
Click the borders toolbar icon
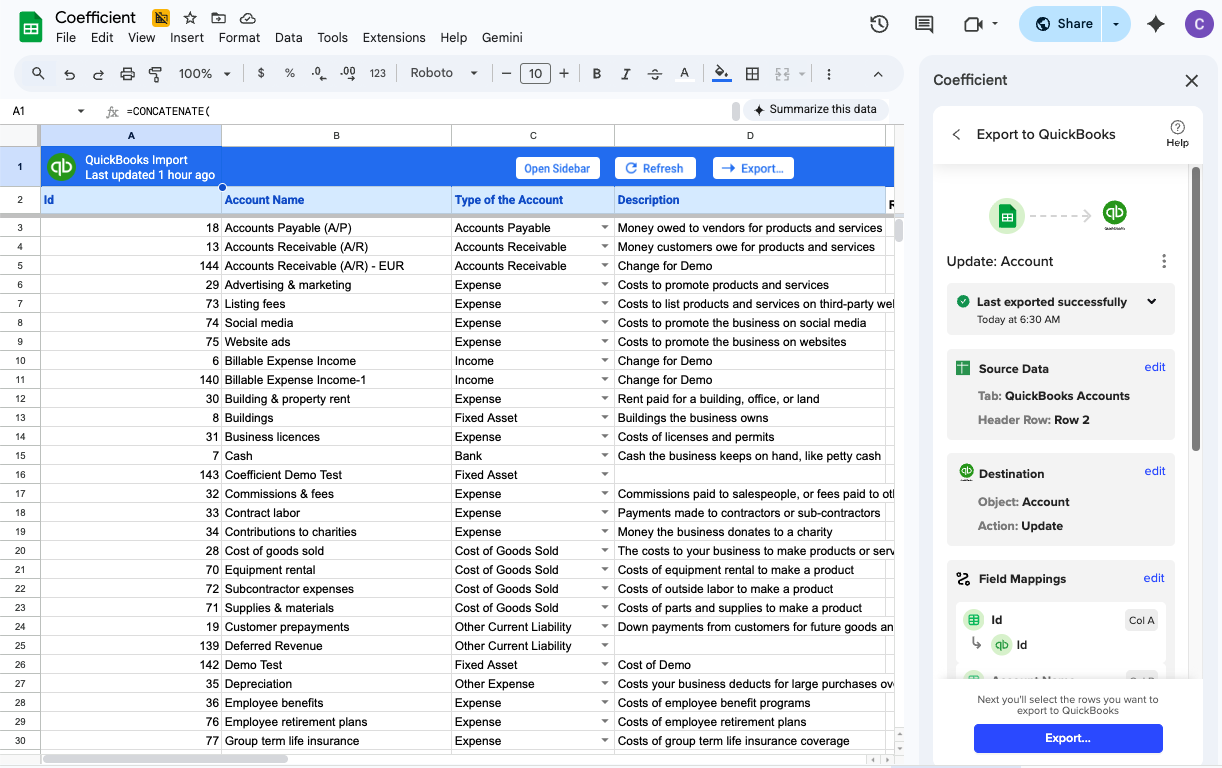point(752,74)
